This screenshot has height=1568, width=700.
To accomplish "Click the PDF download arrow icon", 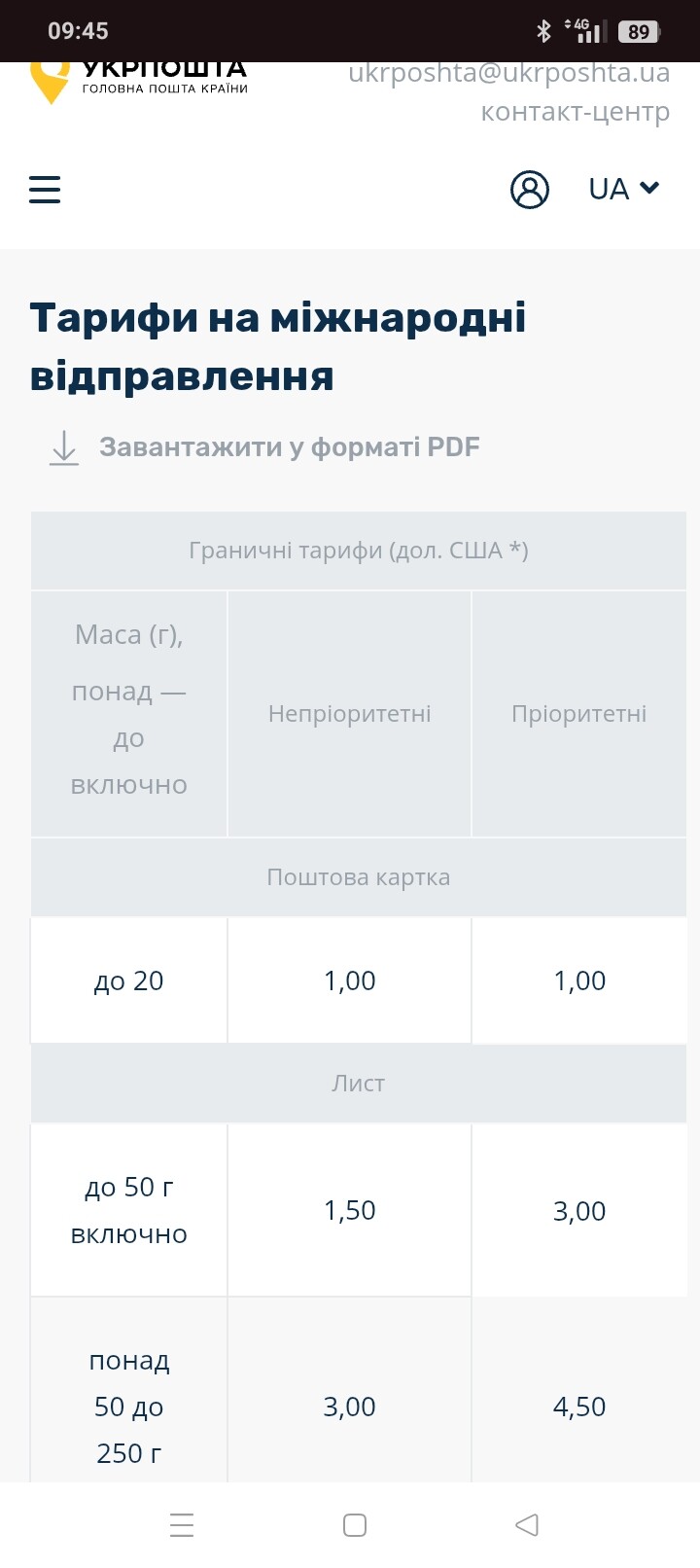I will click(x=64, y=447).
